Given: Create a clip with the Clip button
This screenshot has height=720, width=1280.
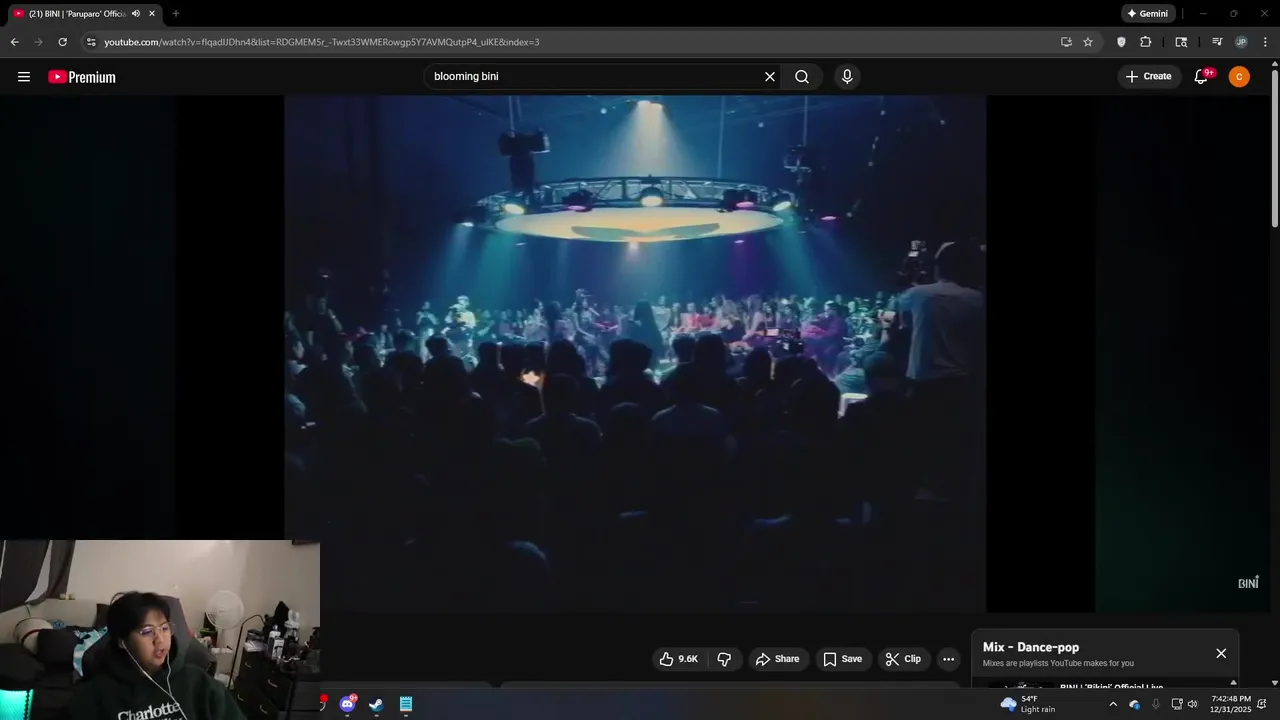Looking at the screenshot, I should pos(903,659).
